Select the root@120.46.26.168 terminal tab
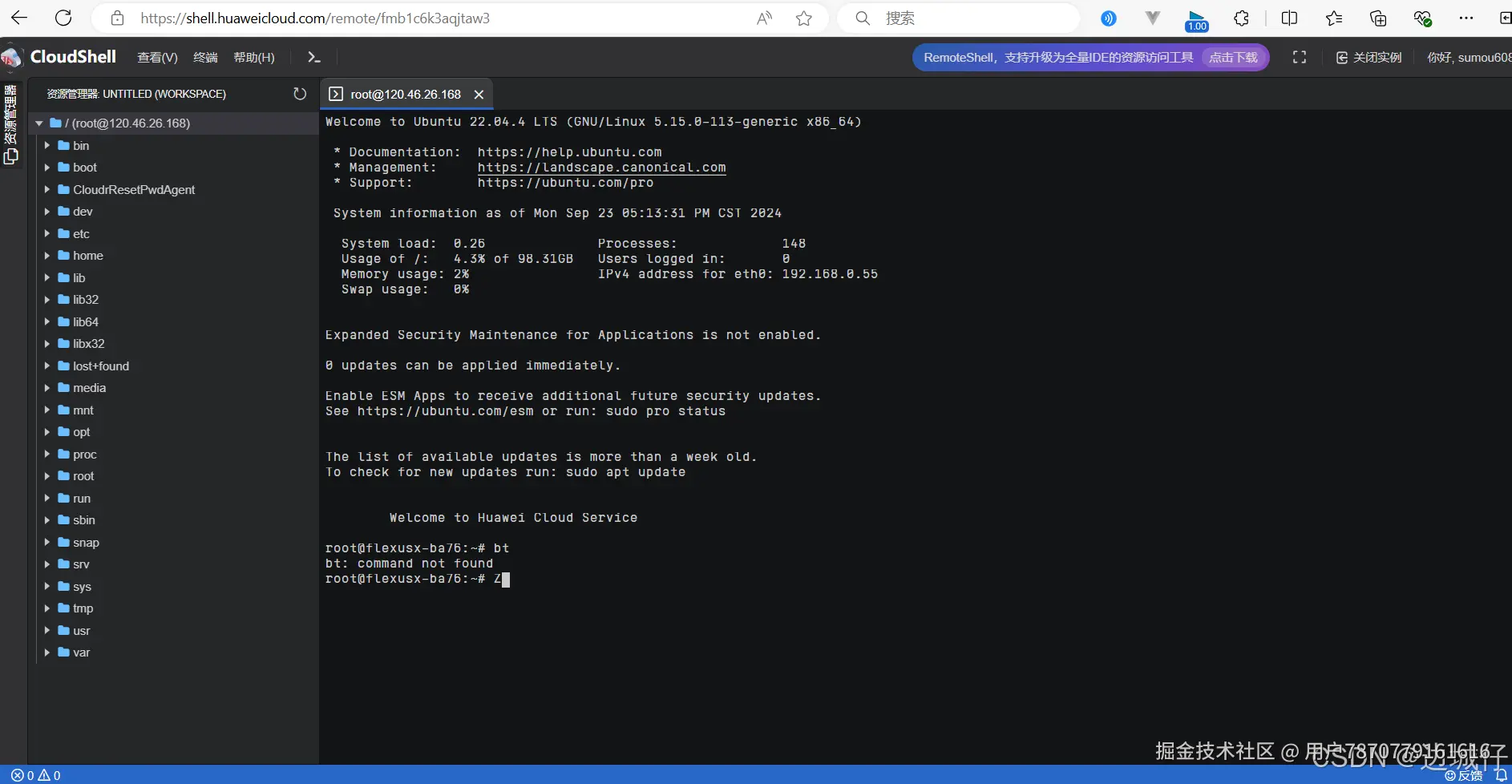The image size is (1512, 784). point(406,95)
